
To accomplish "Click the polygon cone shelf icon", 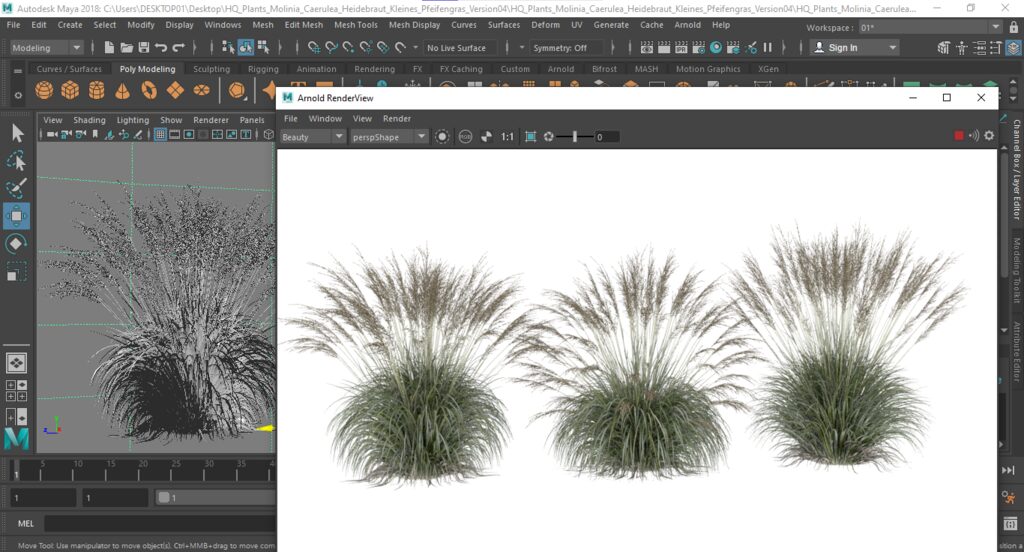I will (123, 90).
